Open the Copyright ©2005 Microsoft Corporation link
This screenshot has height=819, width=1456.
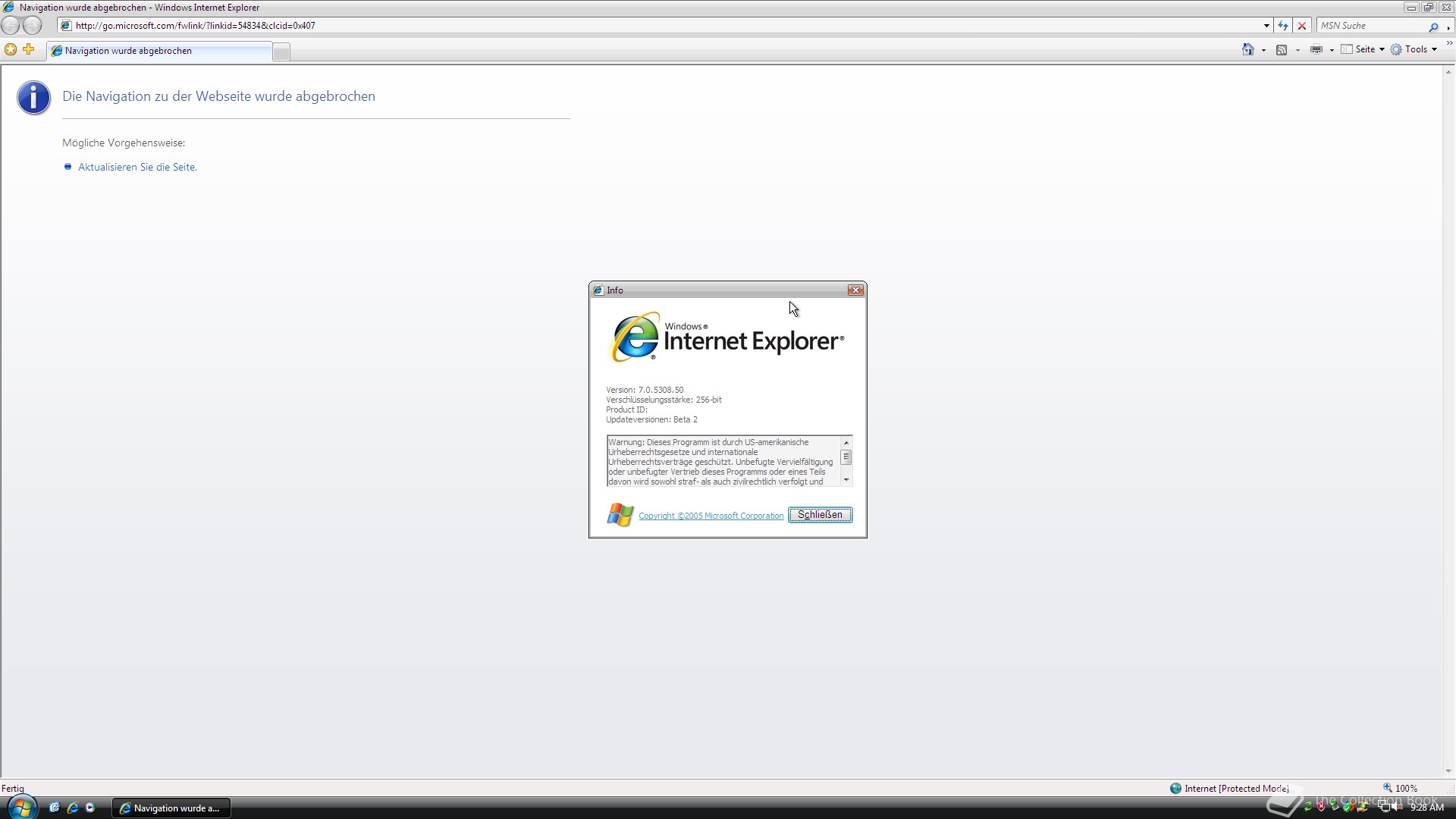pyautogui.click(x=711, y=516)
